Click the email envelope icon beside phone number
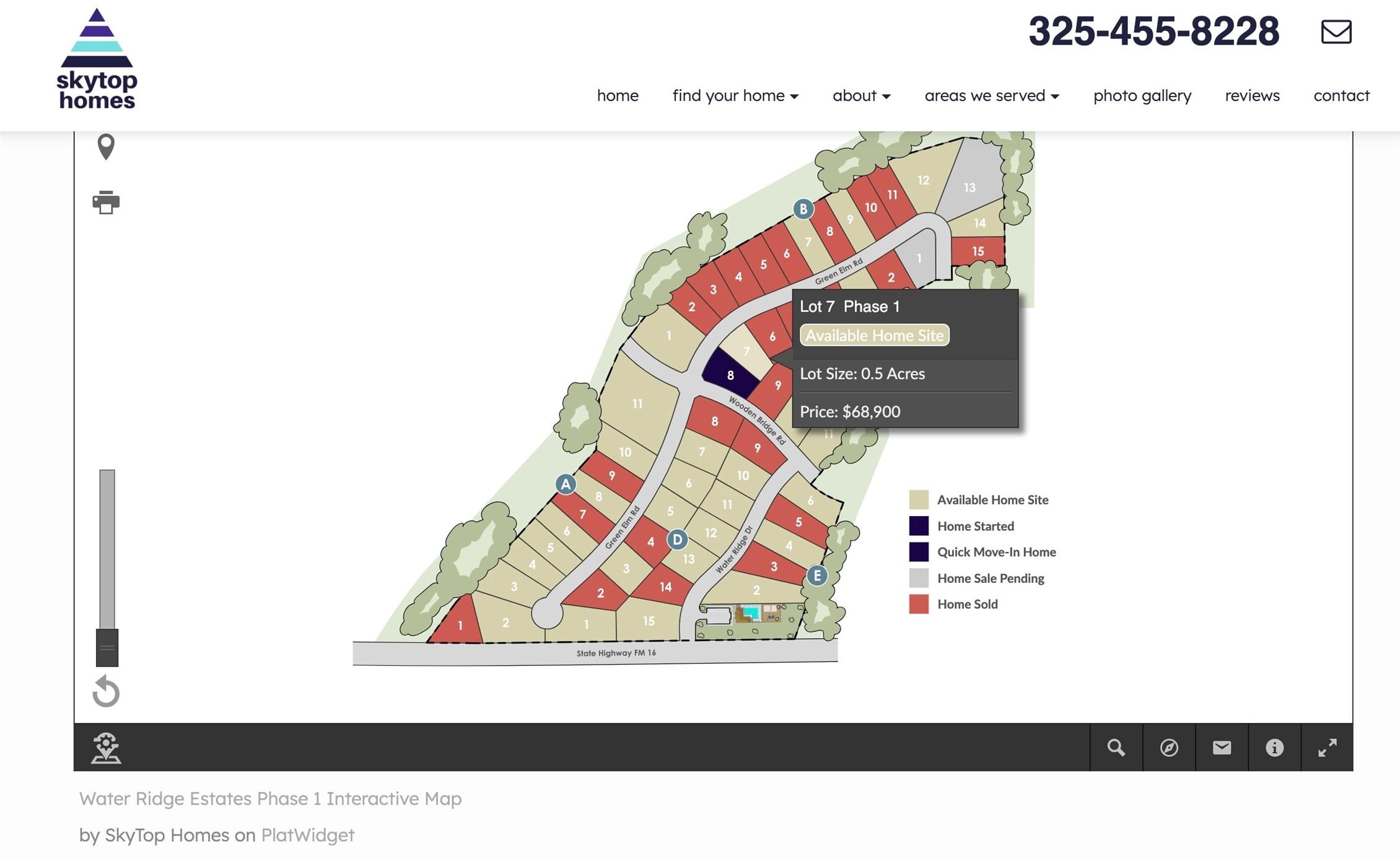This screenshot has height=861, width=1400. point(1336,32)
